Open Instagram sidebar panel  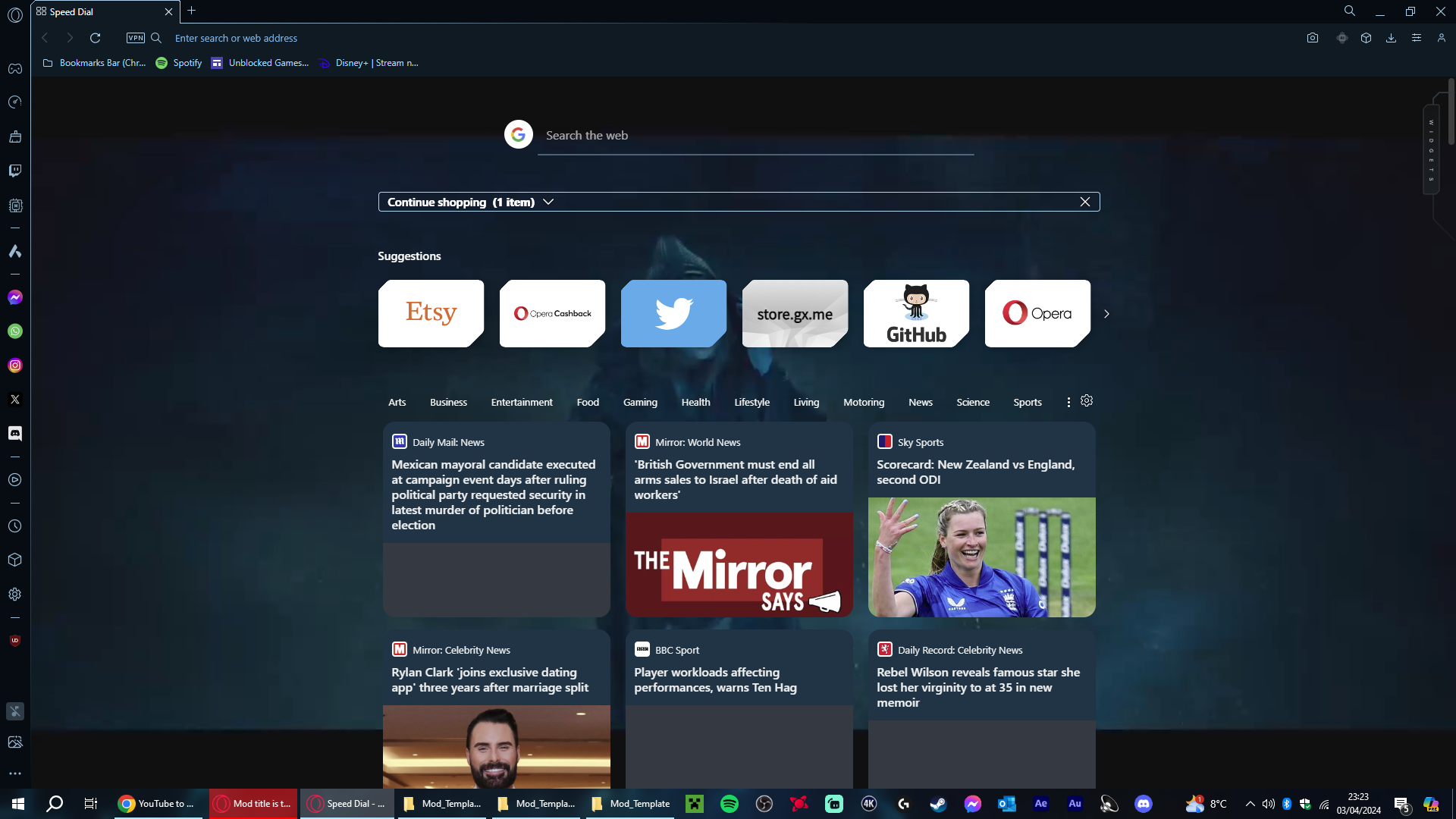click(x=15, y=366)
